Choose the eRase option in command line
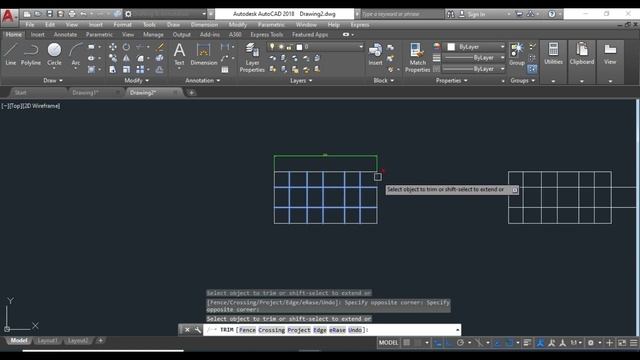This screenshot has height=360, width=640. 337,330
